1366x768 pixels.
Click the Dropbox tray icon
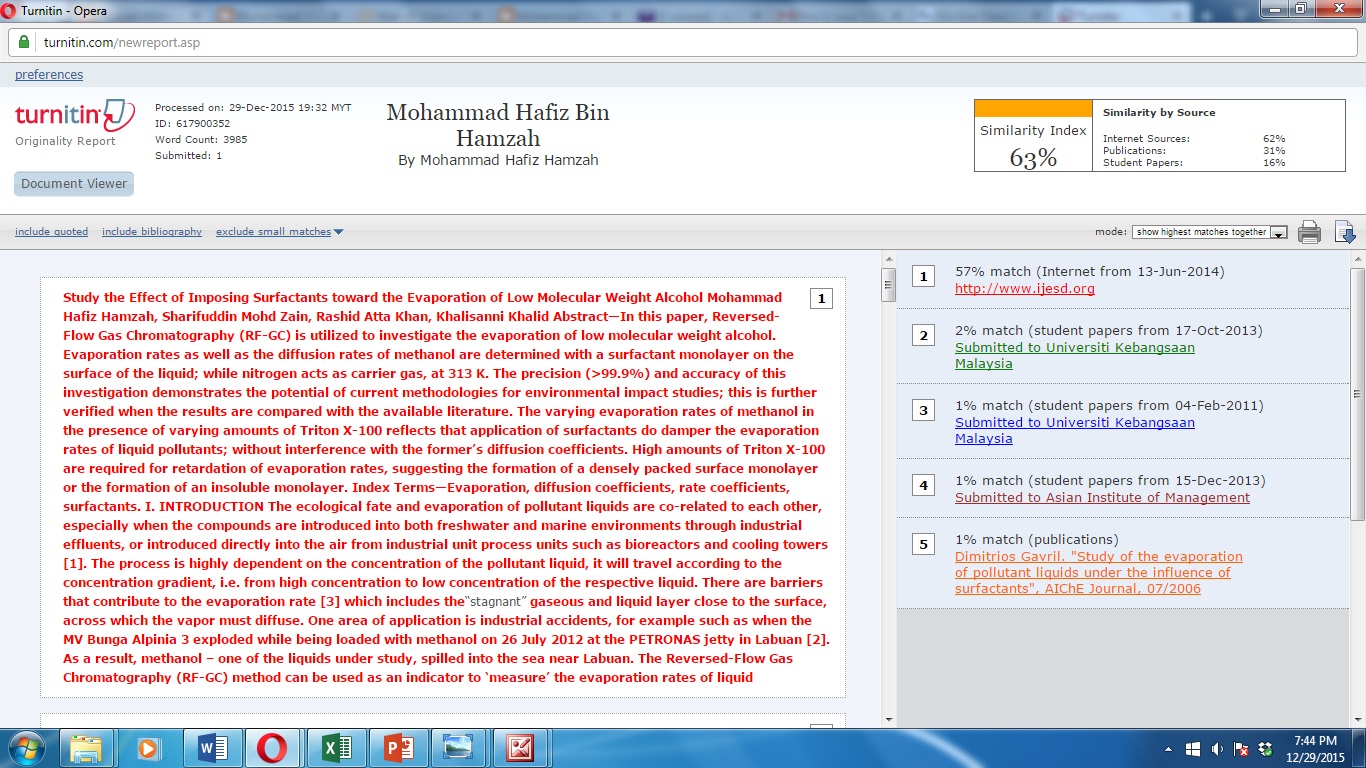[1265, 749]
